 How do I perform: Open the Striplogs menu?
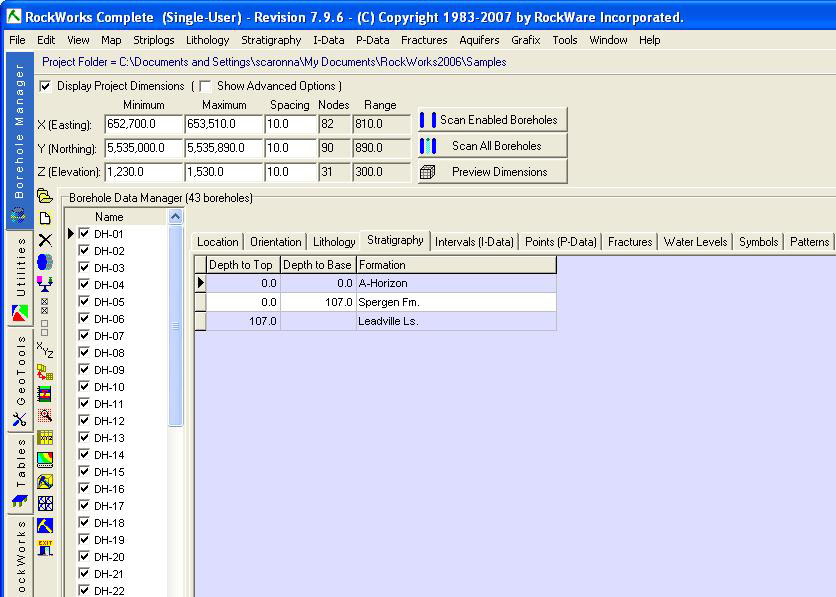154,40
